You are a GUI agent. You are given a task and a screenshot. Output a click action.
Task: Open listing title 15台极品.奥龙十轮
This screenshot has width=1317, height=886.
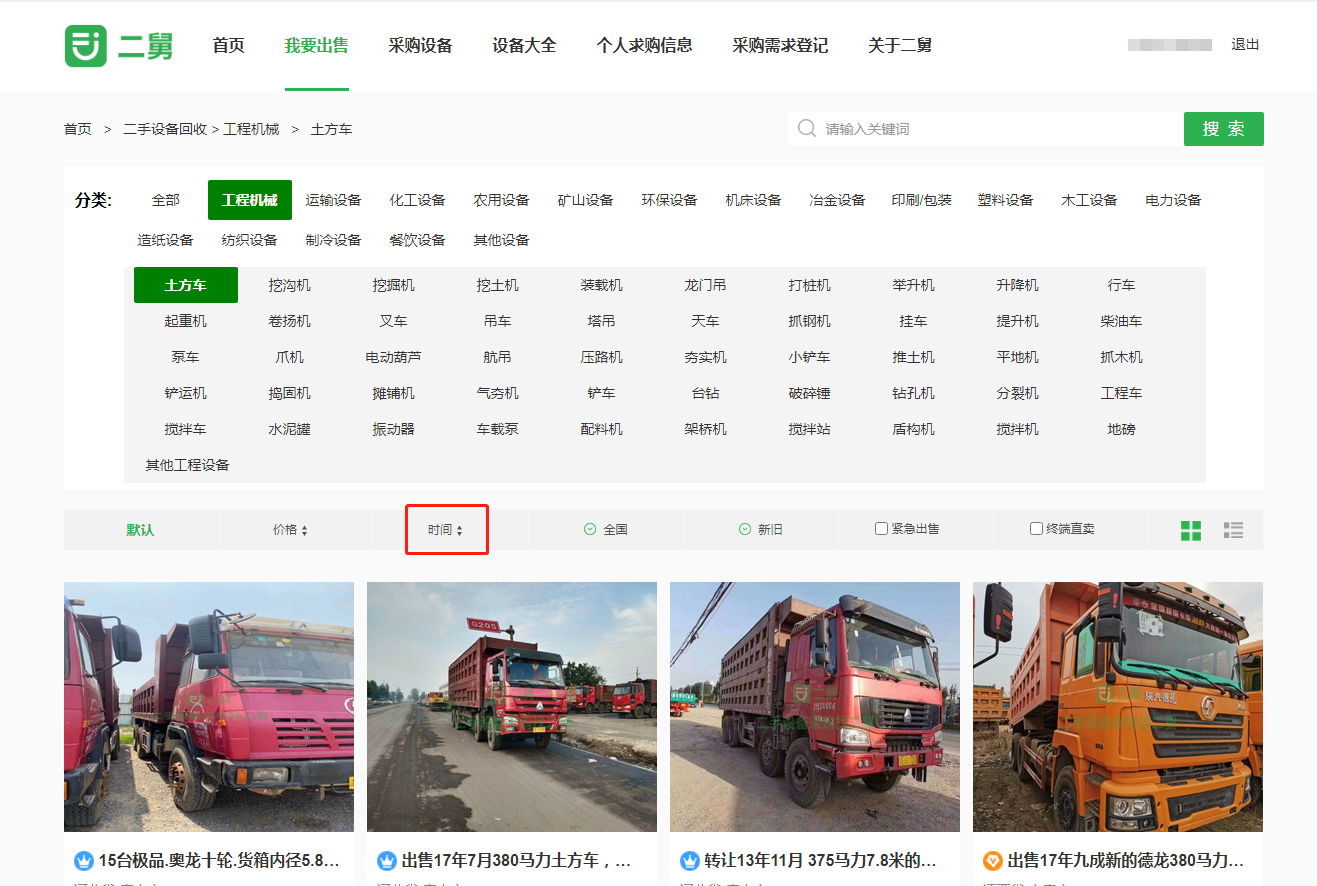(x=219, y=860)
